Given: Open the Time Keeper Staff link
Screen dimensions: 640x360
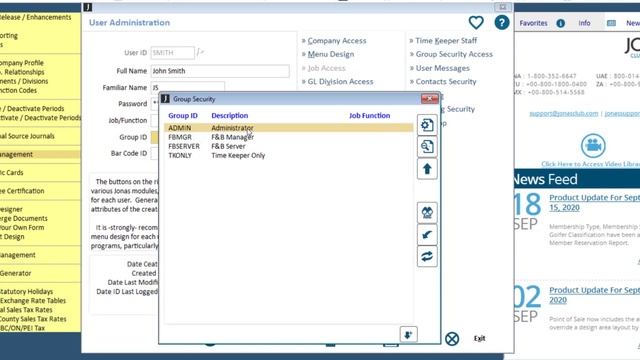Looking at the screenshot, I should pos(446,41).
